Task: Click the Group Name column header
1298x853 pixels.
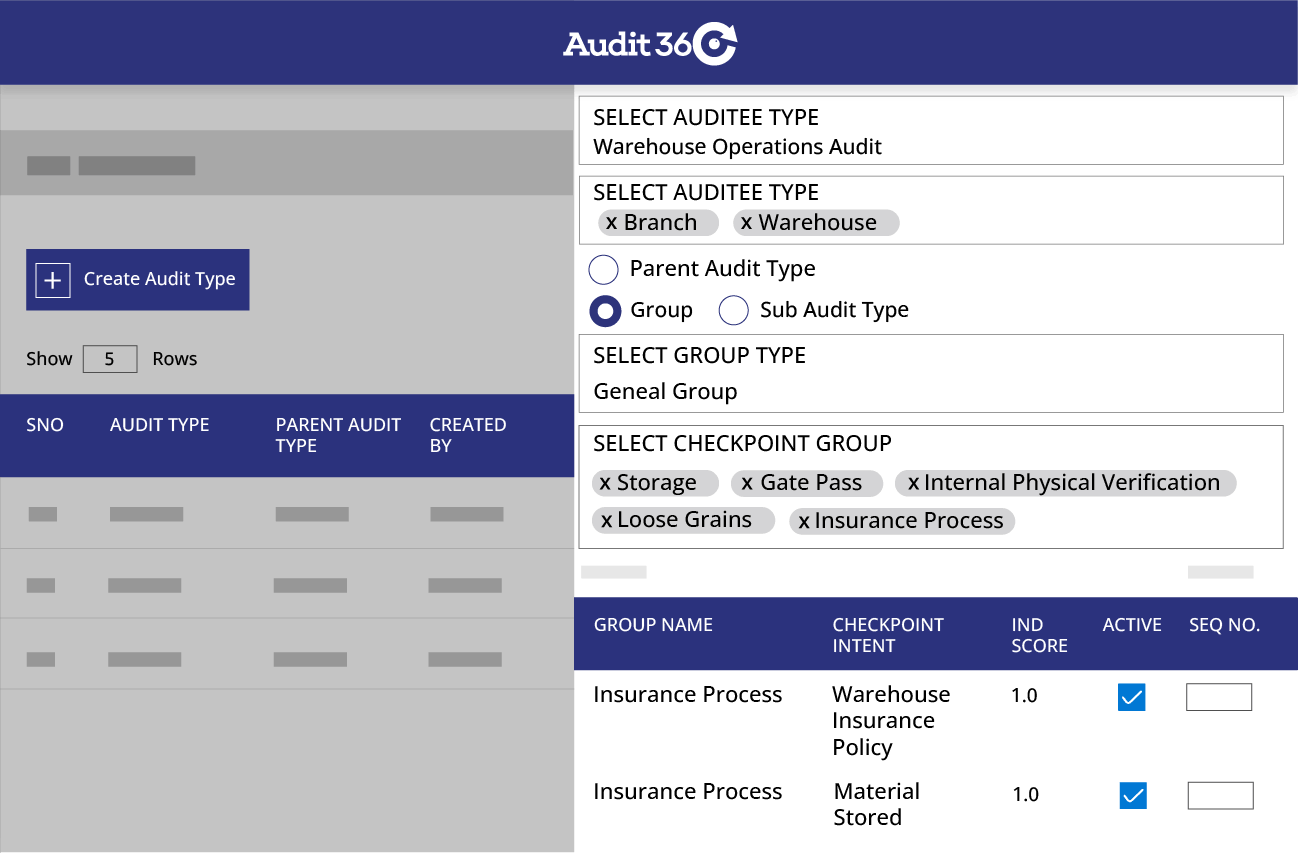Action: click(x=653, y=624)
